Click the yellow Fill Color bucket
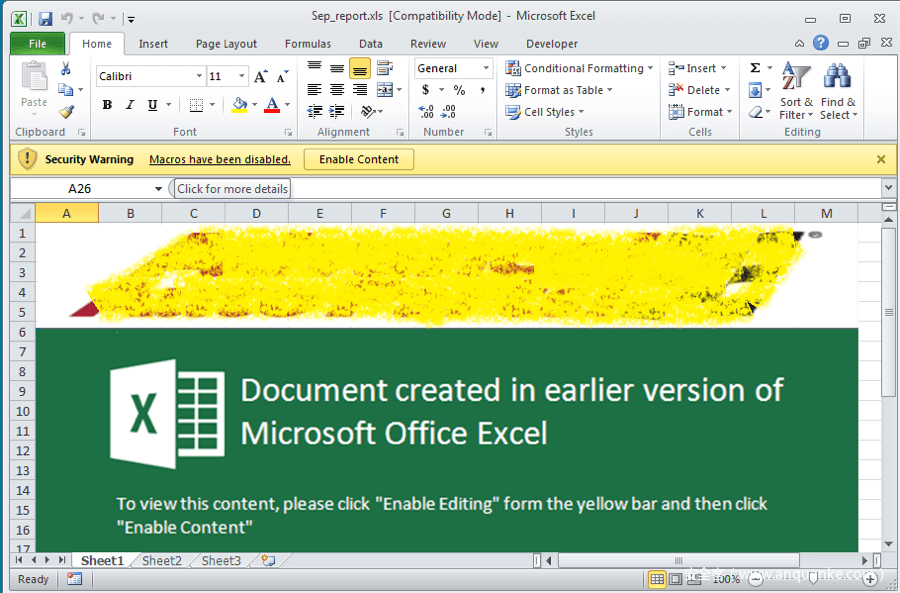The image size is (900, 593). coord(239,105)
